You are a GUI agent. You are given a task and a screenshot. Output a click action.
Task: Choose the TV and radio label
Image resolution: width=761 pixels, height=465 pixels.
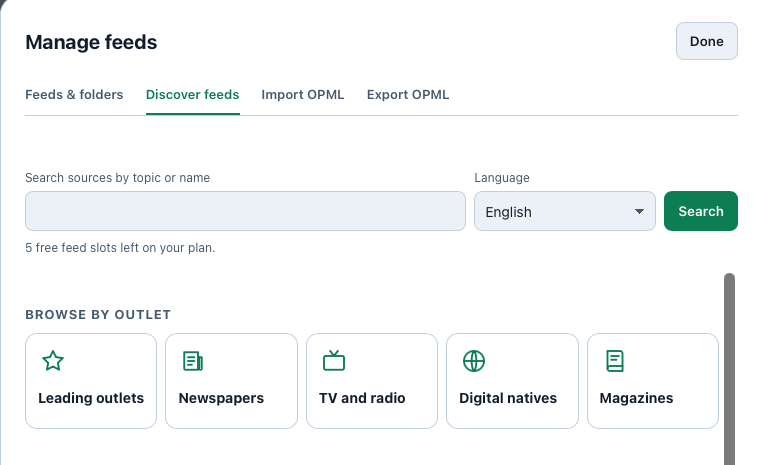pyautogui.click(x=362, y=398)
